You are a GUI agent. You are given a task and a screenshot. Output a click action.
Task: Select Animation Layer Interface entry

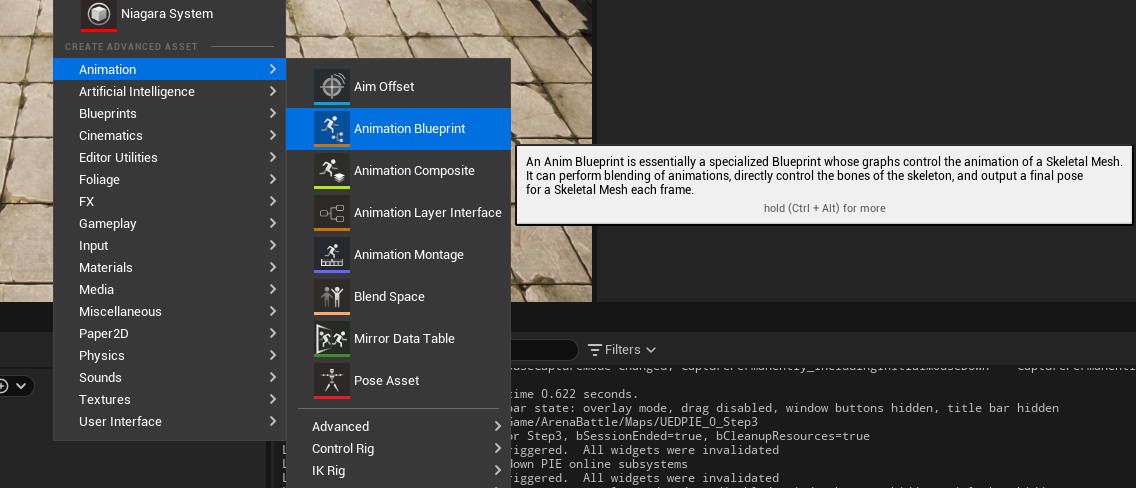(x=398, y=212)
